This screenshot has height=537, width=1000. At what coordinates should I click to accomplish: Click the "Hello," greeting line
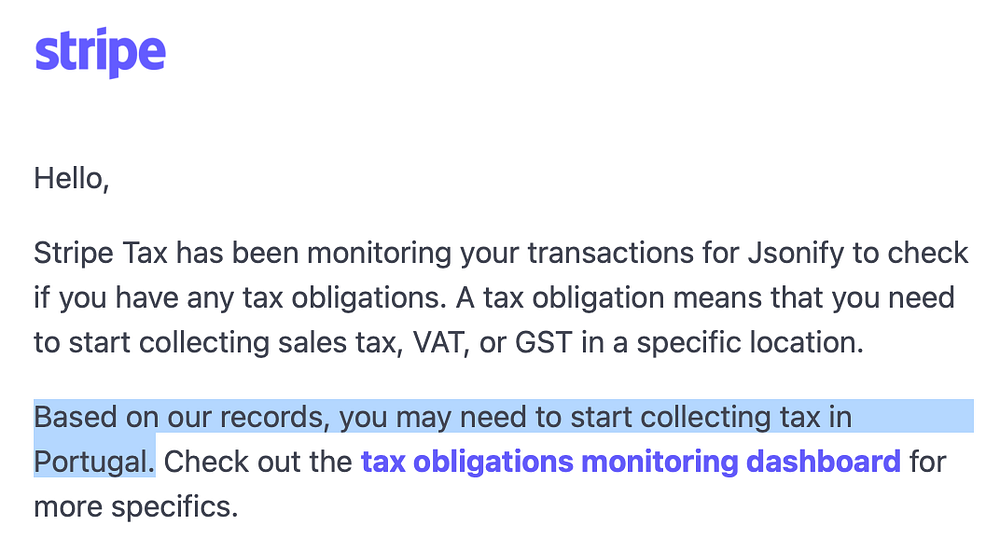[71, 179]
